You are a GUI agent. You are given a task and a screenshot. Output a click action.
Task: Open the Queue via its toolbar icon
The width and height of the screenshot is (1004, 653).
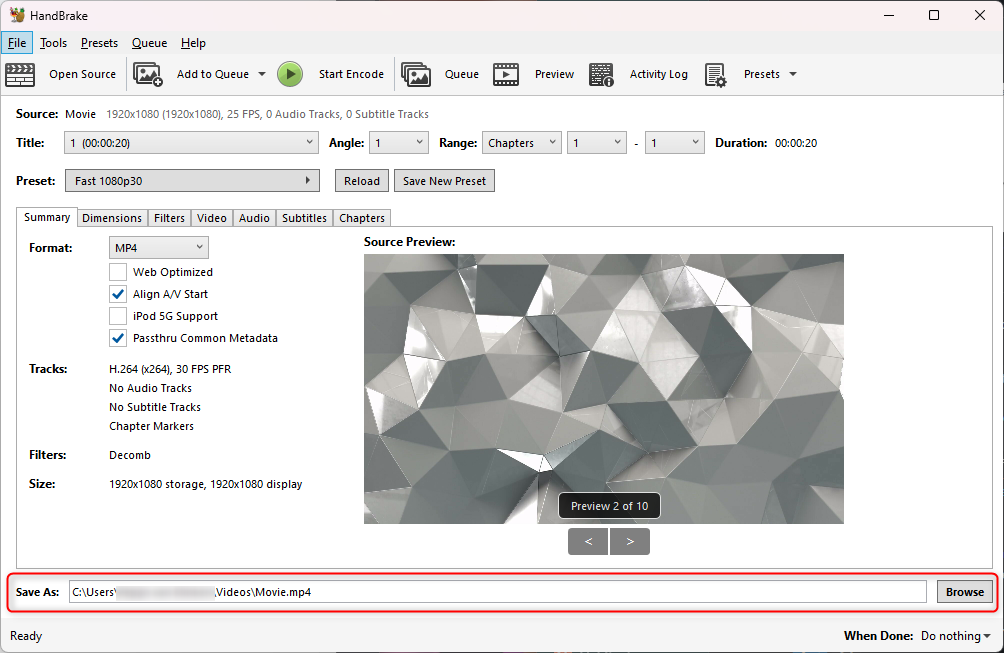pos(416,74)
